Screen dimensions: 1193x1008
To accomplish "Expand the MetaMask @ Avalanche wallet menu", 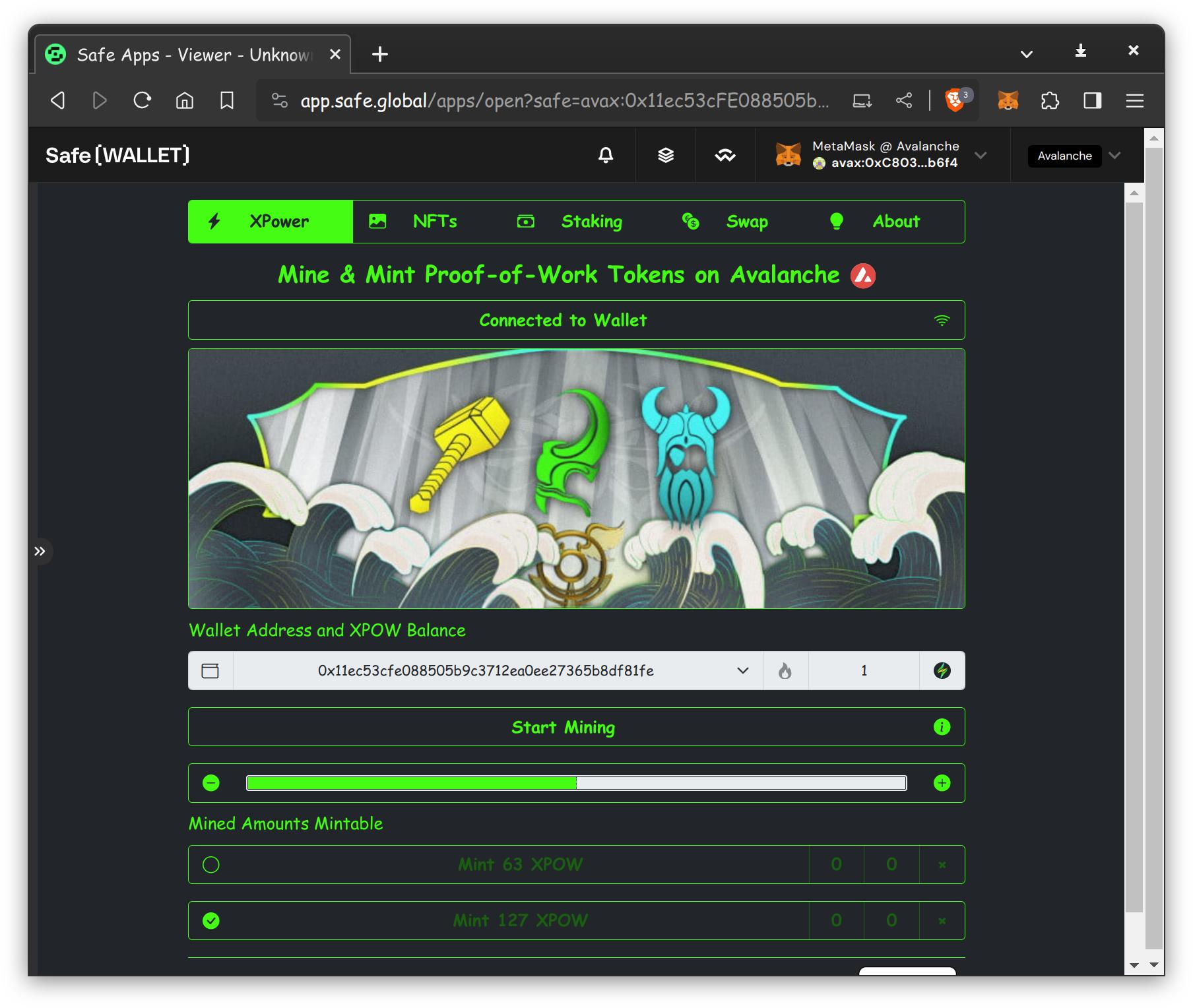I will pos(882,155).
